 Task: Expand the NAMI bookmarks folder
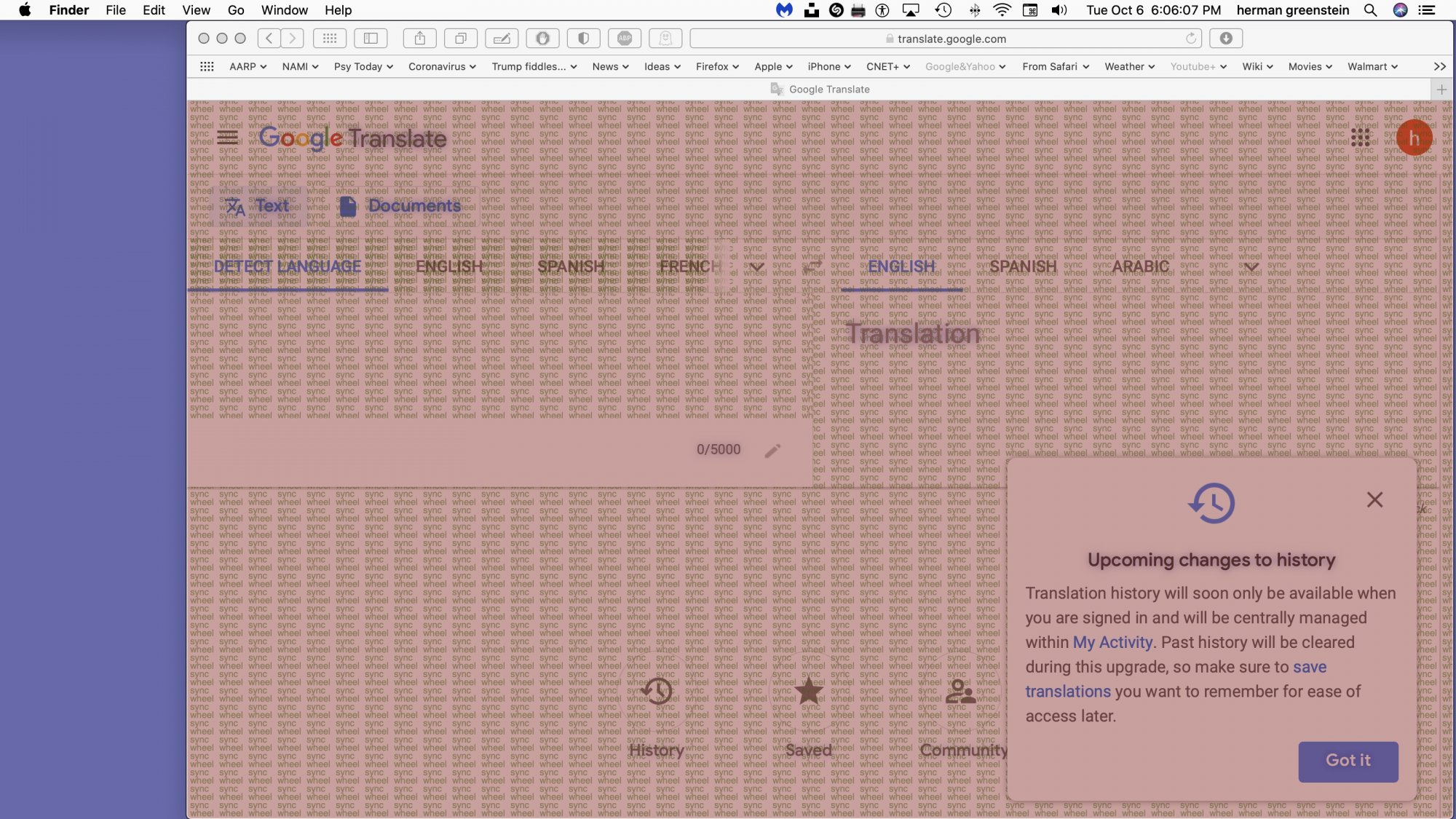point(300,66)
